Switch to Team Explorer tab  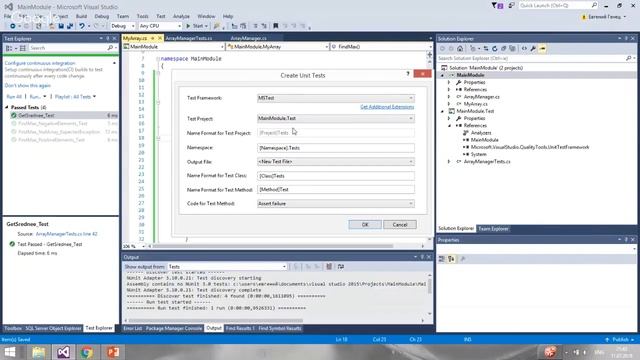(493, 229)
